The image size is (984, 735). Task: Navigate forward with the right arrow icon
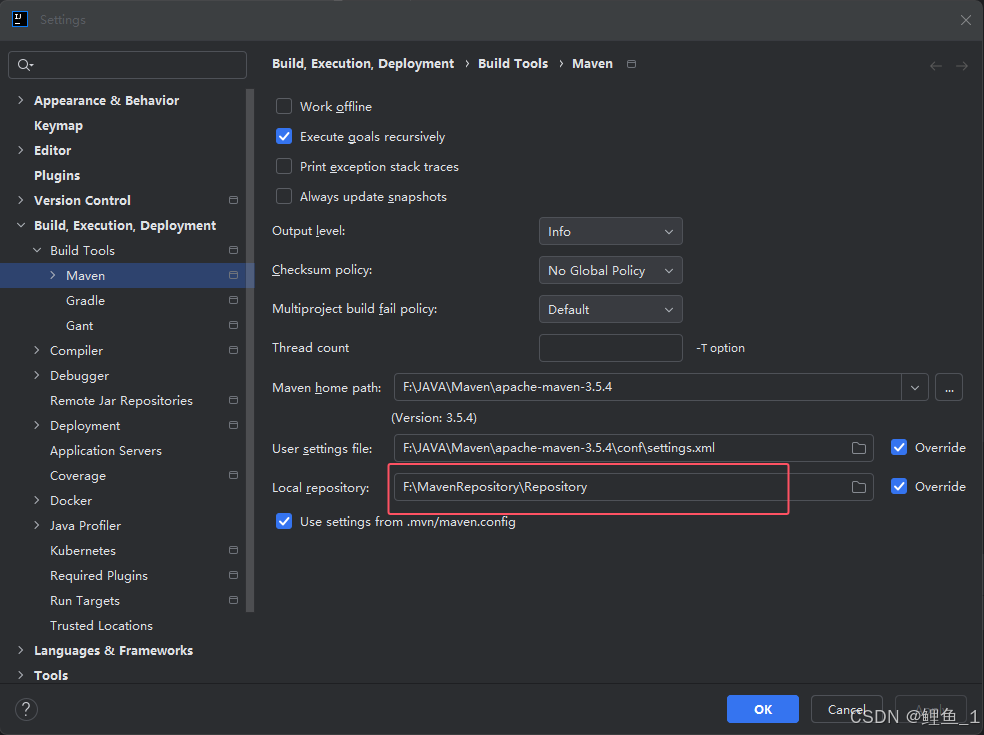961,66
